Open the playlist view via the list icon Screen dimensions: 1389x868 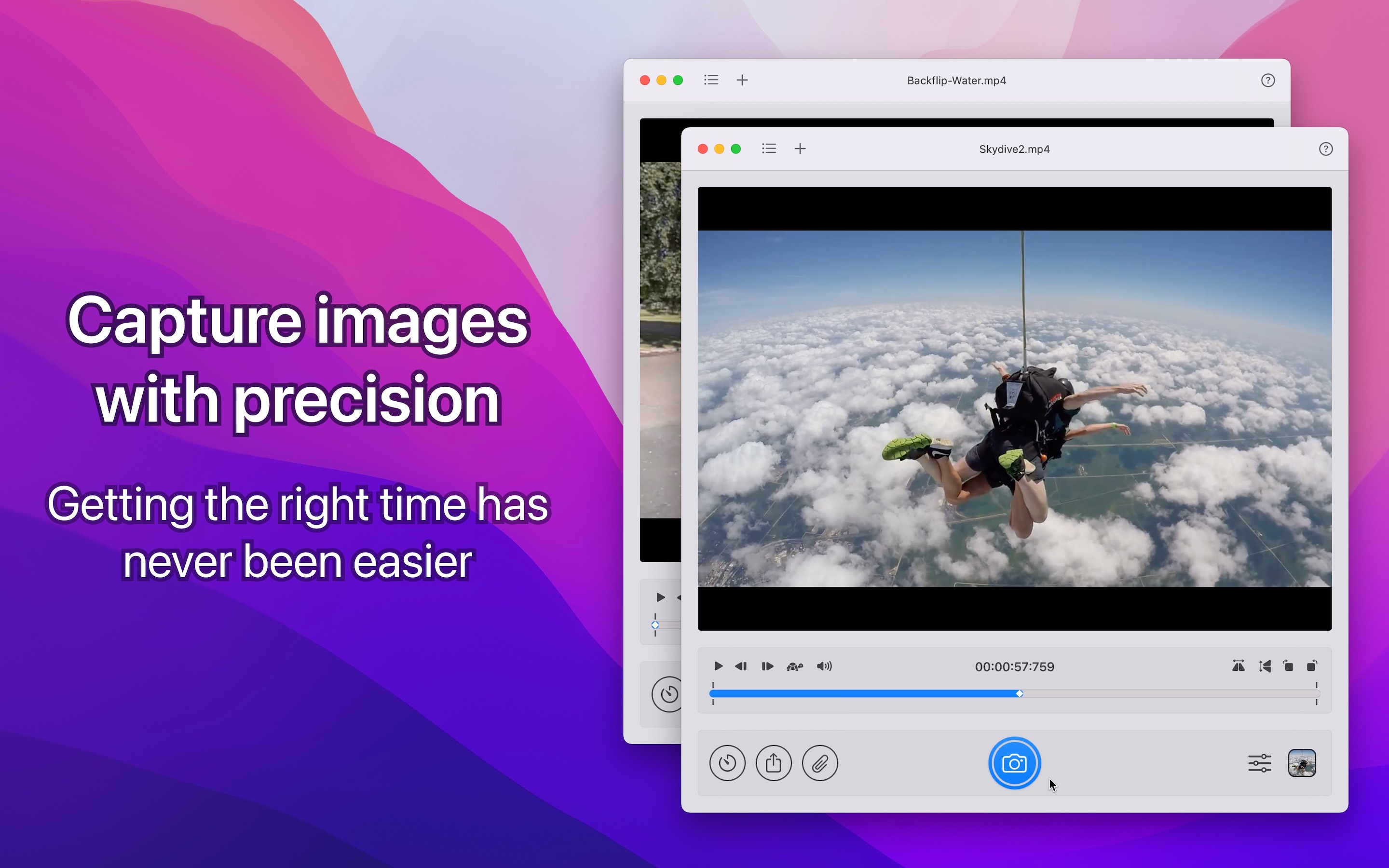769,149
